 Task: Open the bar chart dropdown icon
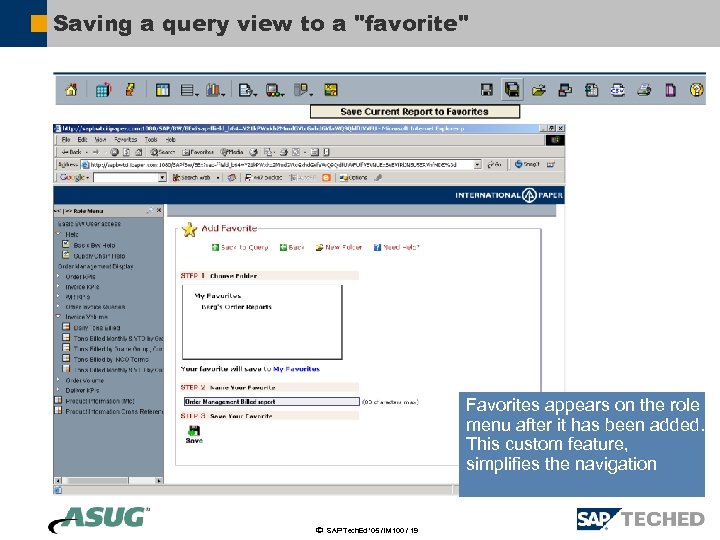215,90
